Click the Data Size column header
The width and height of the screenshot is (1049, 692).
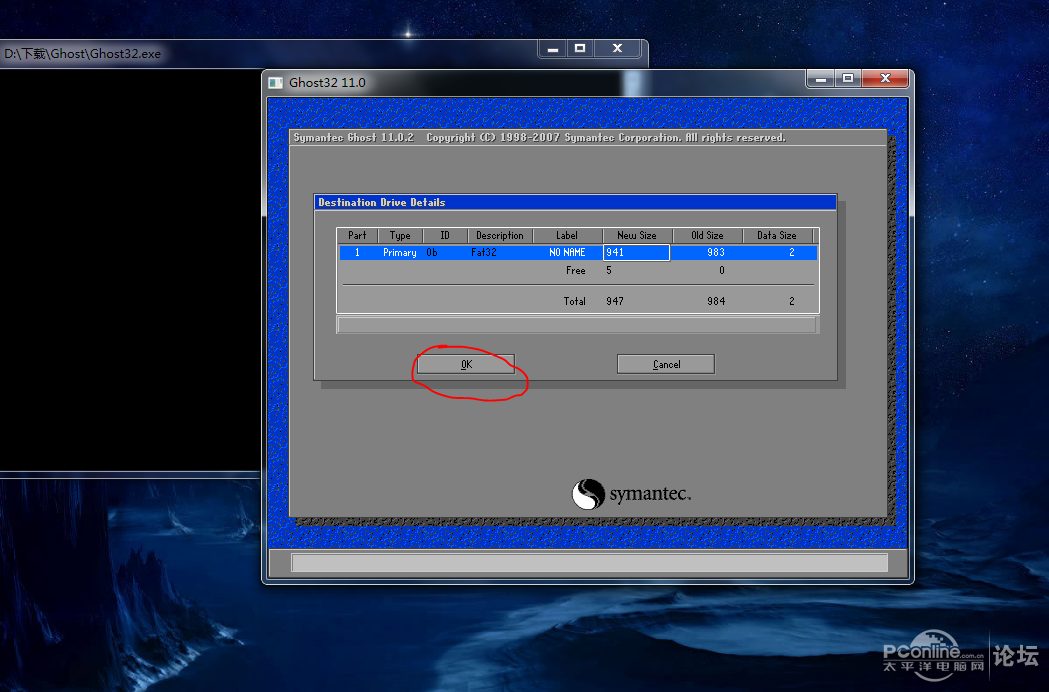coord(777,236)
